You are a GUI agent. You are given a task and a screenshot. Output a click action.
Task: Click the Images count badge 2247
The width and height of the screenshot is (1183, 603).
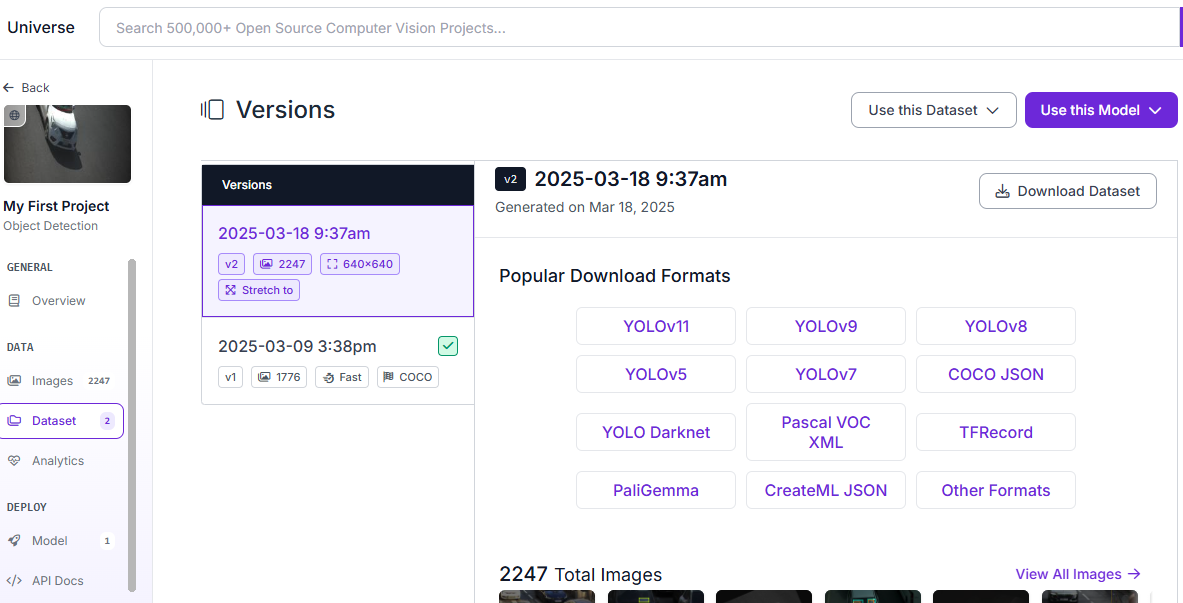click(99, 381)
